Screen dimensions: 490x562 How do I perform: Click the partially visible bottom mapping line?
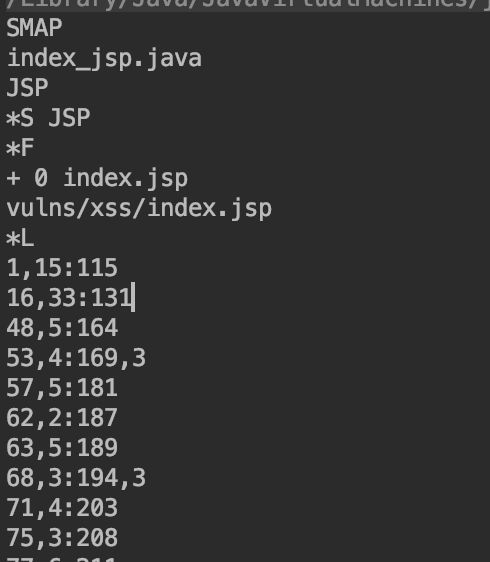(x=62, y=559)
